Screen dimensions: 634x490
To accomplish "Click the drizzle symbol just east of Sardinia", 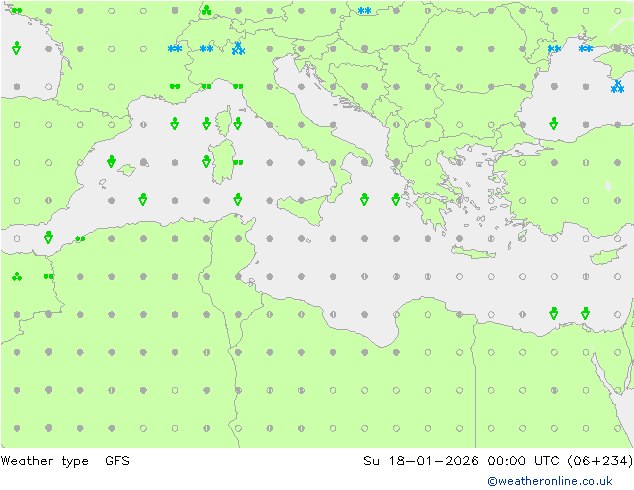I will [238, 162].
